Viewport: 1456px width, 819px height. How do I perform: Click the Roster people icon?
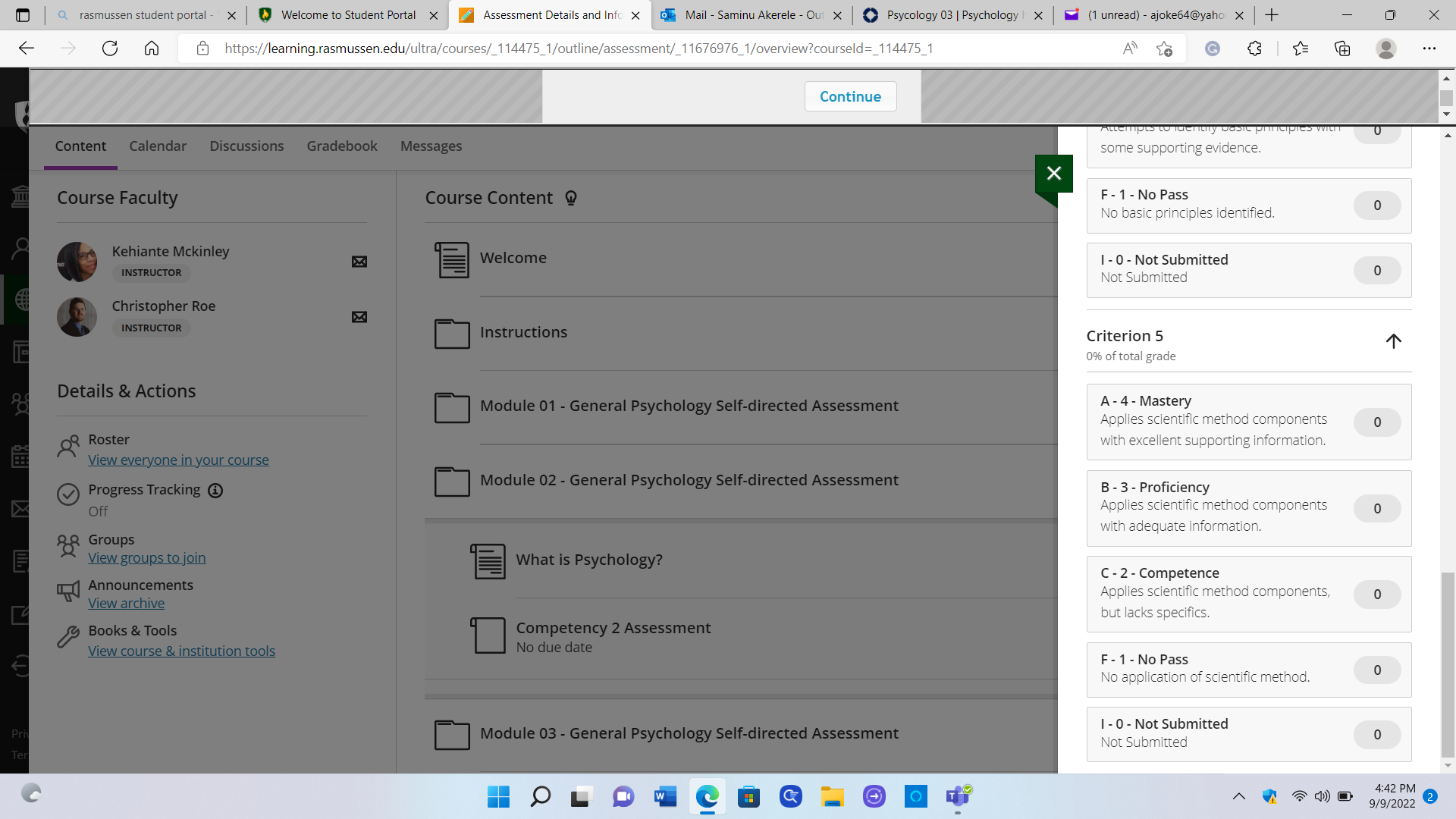(68, 447)
